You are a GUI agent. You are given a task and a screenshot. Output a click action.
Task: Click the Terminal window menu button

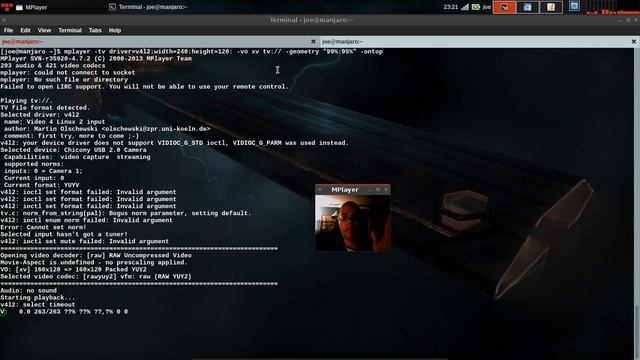3,20
